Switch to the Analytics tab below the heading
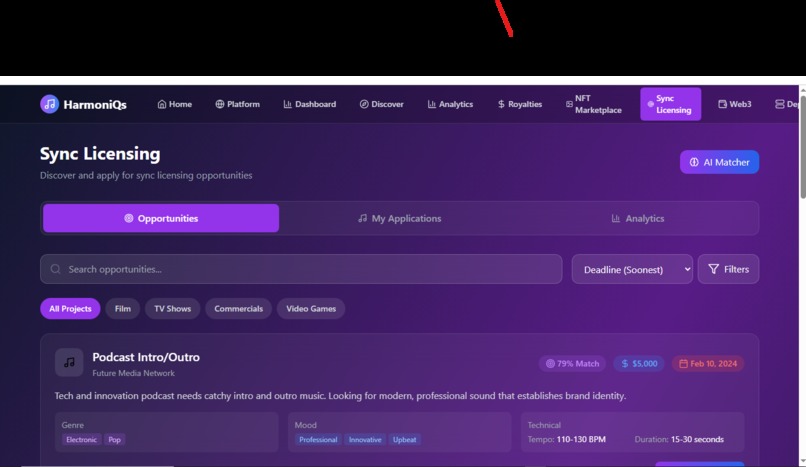The image size is (806, 467). [637, 218]
